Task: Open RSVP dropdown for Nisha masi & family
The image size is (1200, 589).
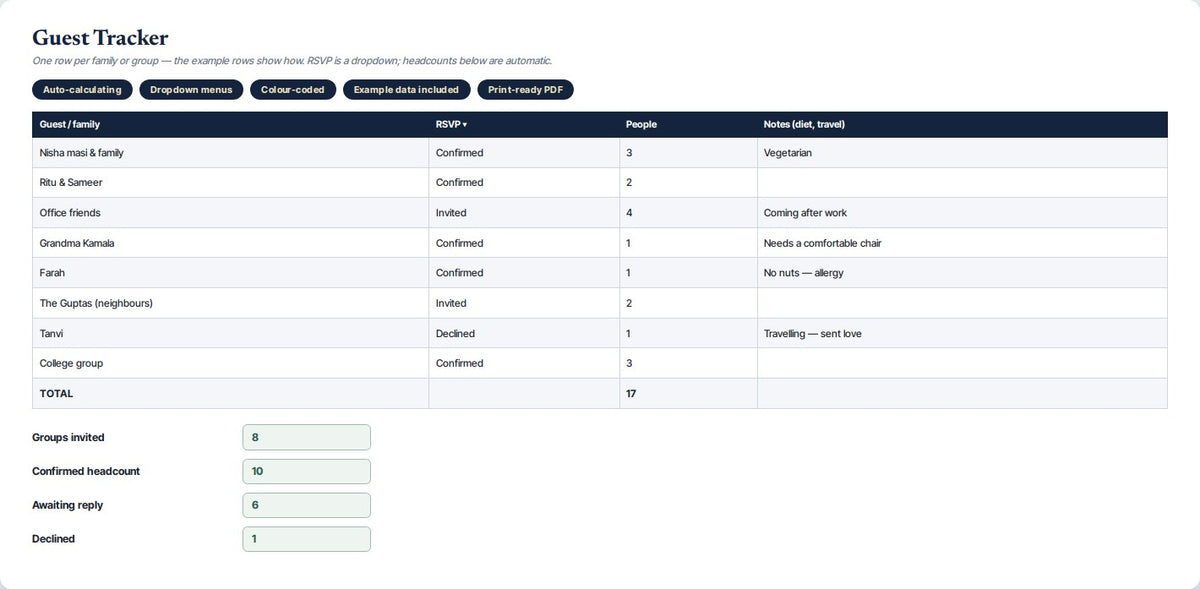Action: [x=524, y=153]
